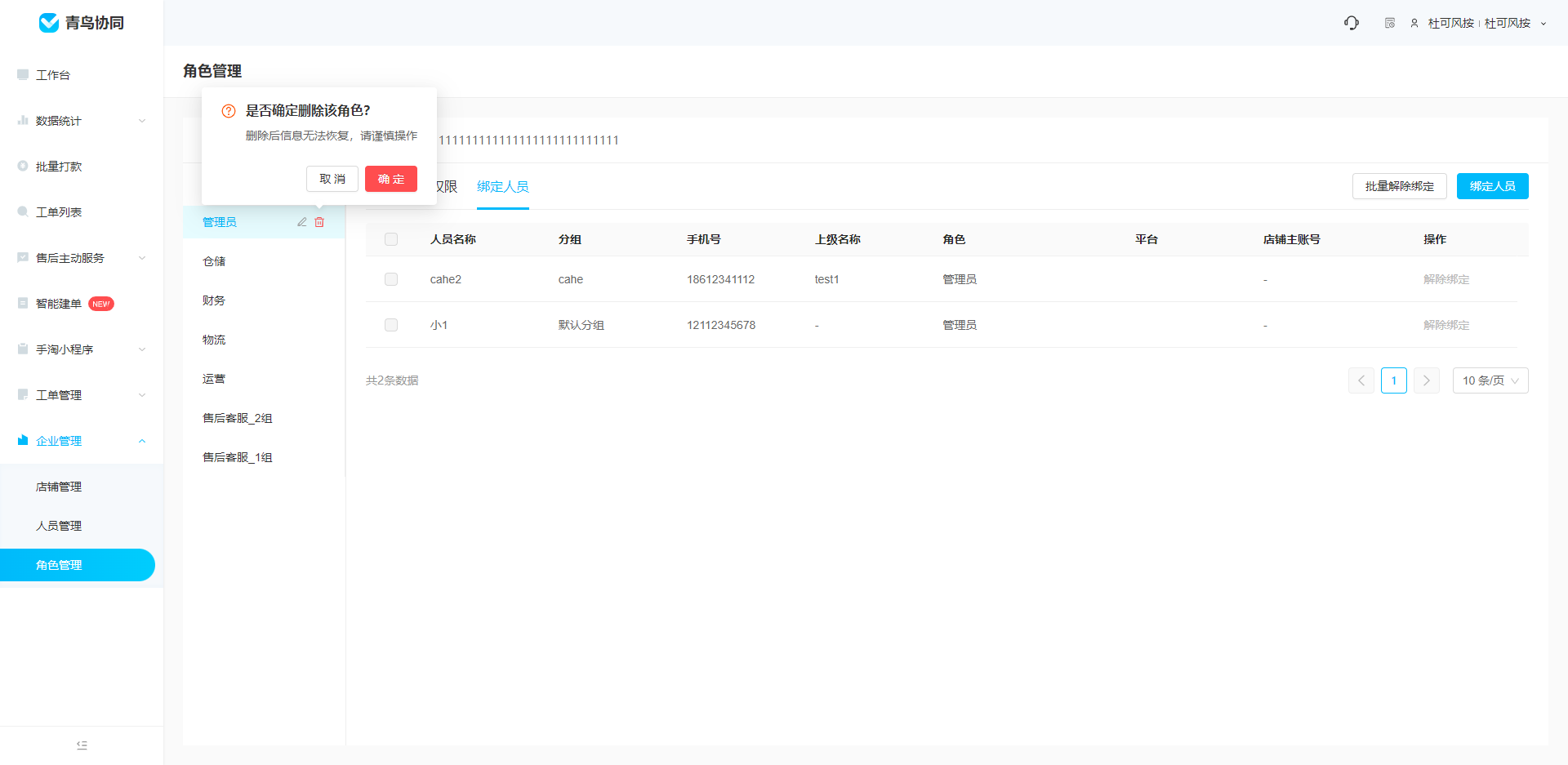The width and height of the screenshot is (1568, 765).
Task: Click 解除绑定 for cahe2 row
Action: [1446, 279]
